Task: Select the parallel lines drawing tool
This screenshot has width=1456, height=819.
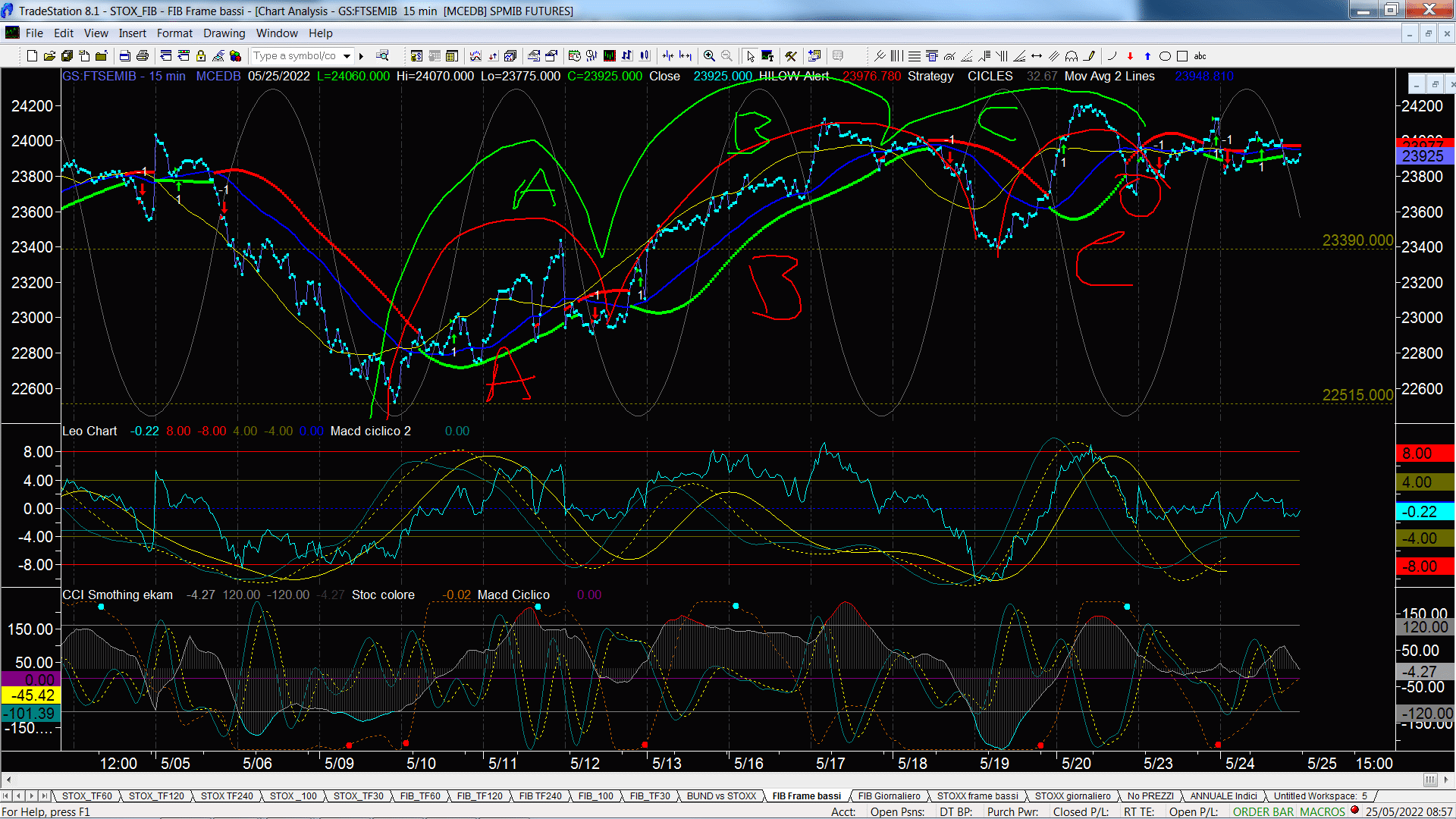Action: [1054, 56]
